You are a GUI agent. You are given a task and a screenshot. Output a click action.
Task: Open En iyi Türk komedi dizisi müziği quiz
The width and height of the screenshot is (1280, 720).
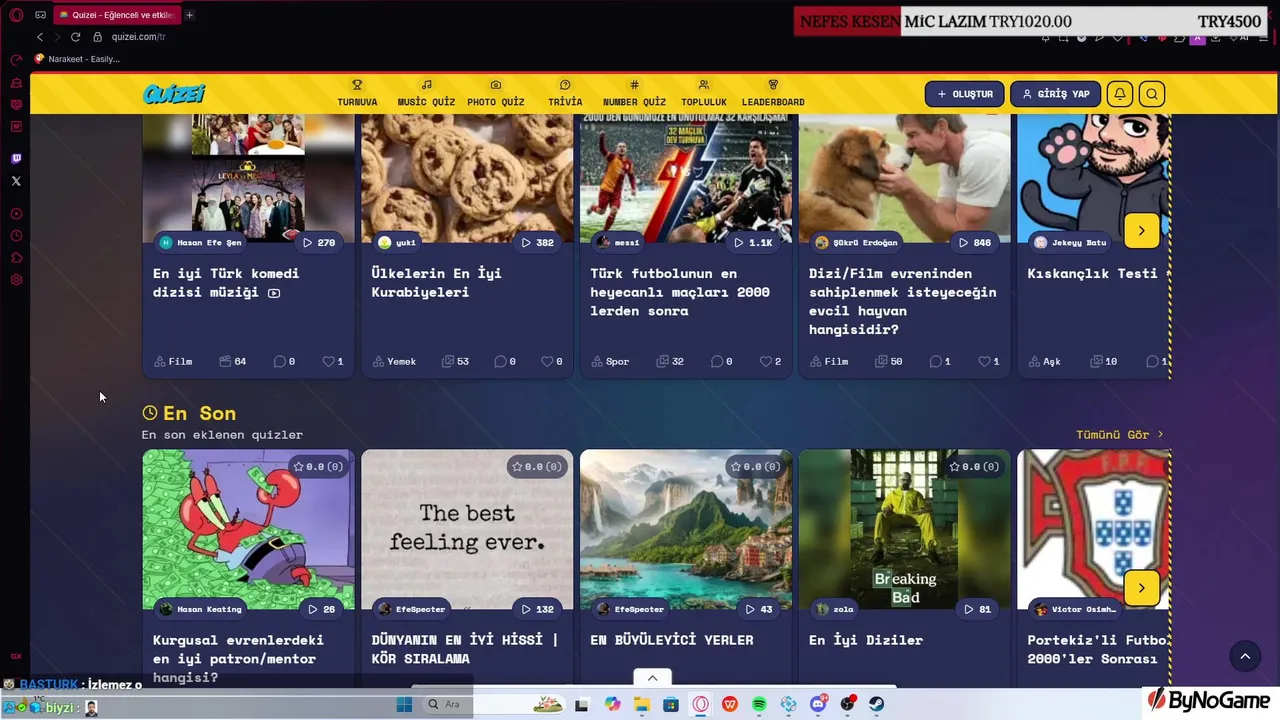226,282
